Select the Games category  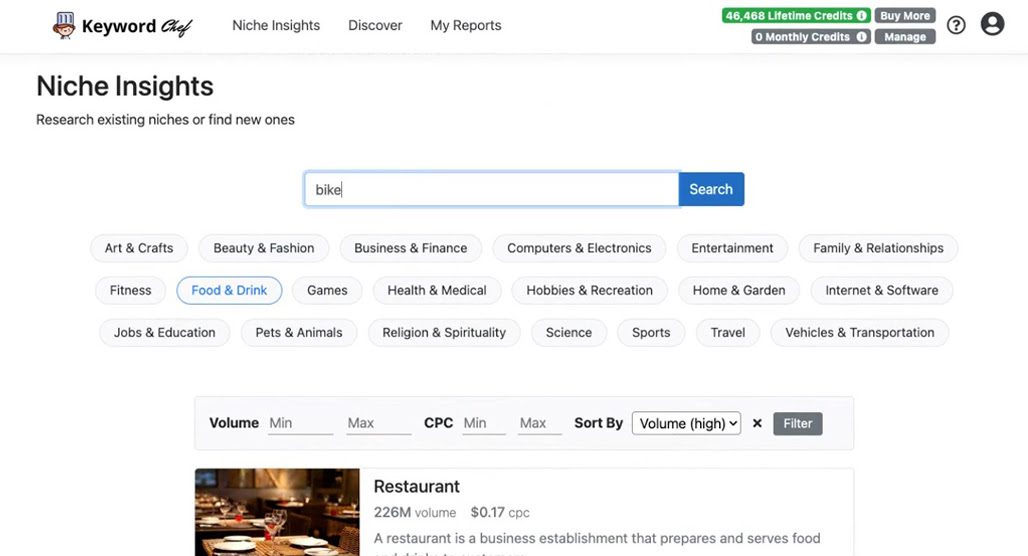[x=327, y=290]
